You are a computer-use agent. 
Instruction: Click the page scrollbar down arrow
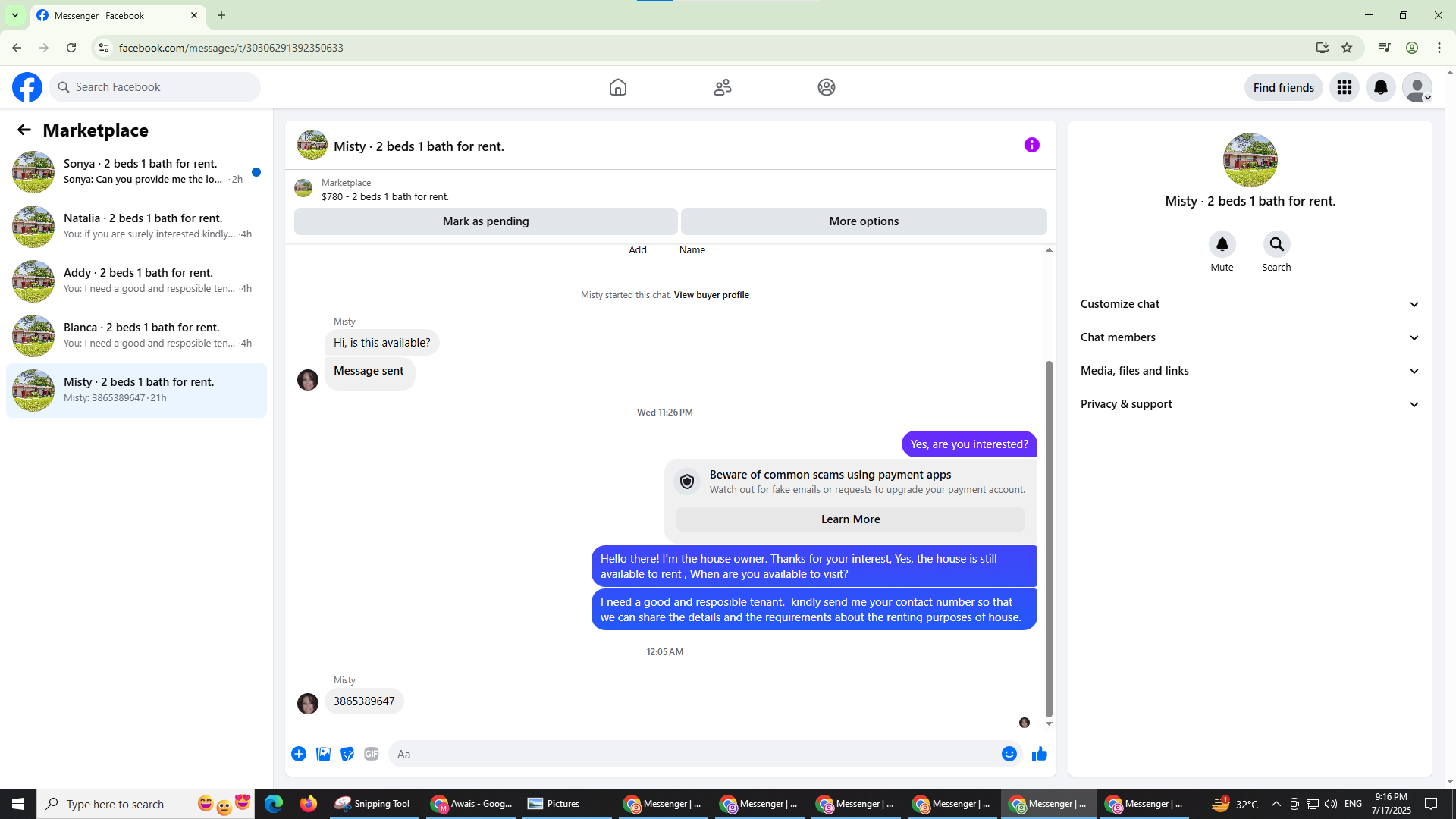coord(1450,781)
